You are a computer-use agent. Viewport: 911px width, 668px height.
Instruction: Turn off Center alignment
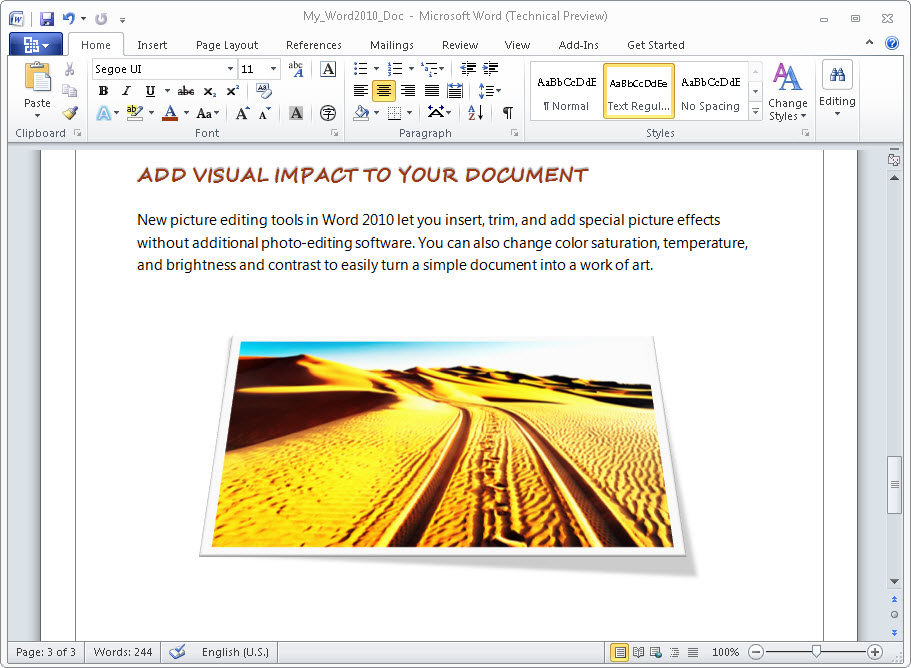coord(384,91)
